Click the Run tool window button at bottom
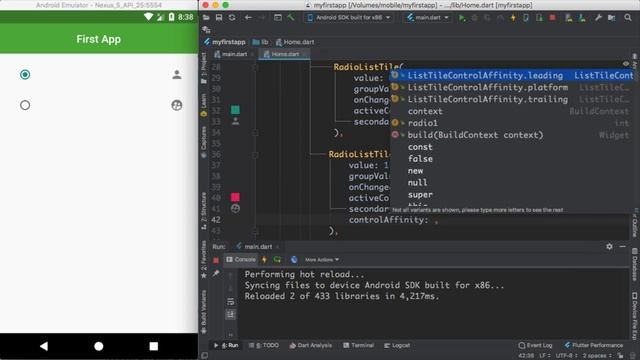640x360 pixels. coord(227,345)
